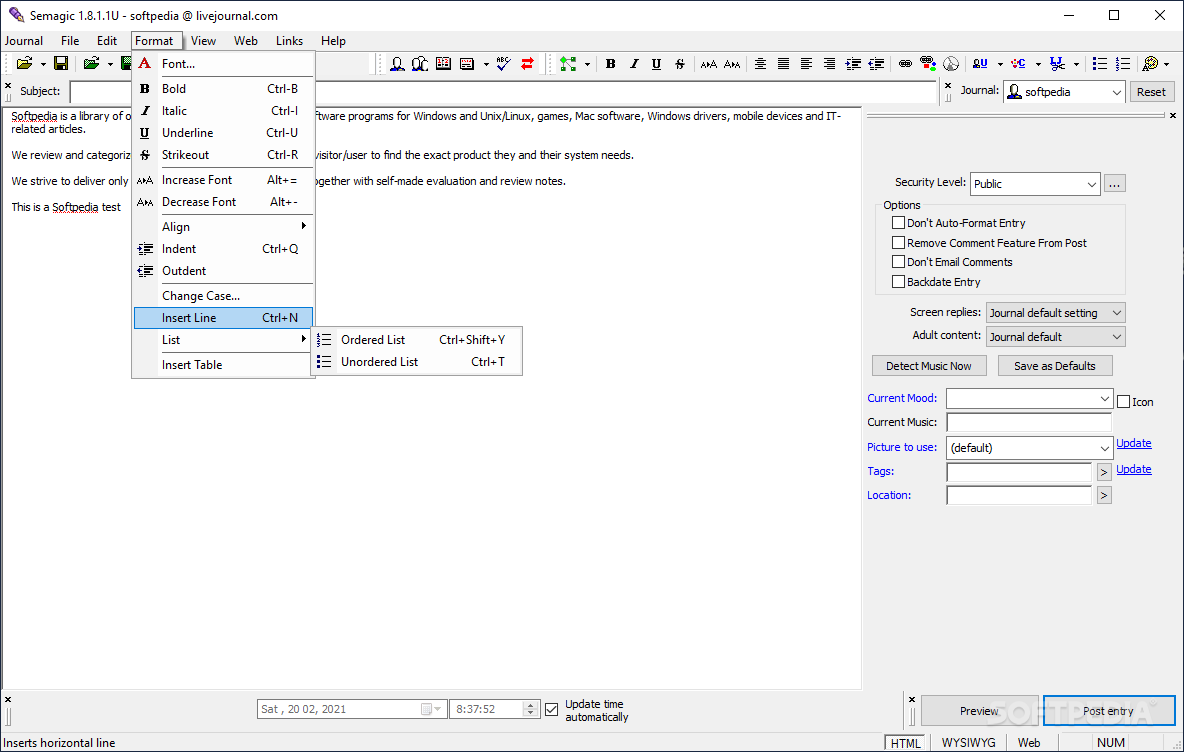Click the LJ user tag toolbar icon

[x=980, y=64]
